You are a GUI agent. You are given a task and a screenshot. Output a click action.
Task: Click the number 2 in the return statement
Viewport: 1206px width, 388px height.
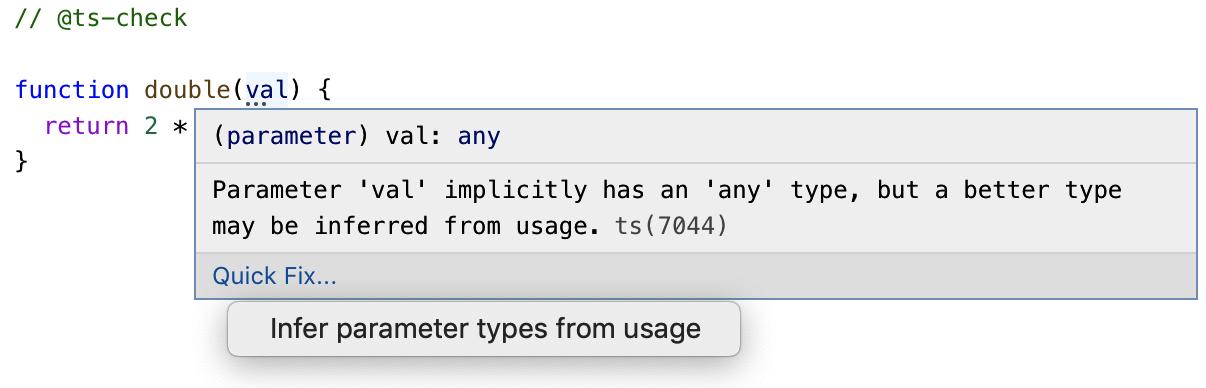click(x=151, y=126)
